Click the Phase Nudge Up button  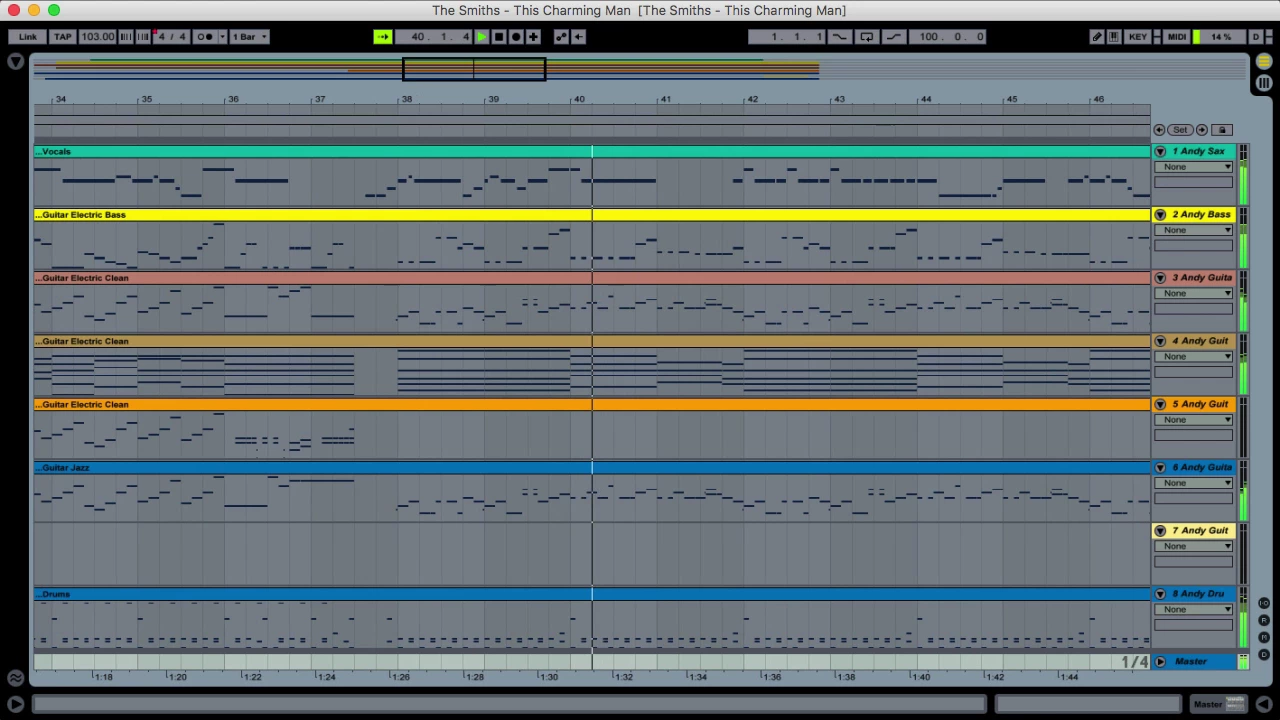[143, 37]
